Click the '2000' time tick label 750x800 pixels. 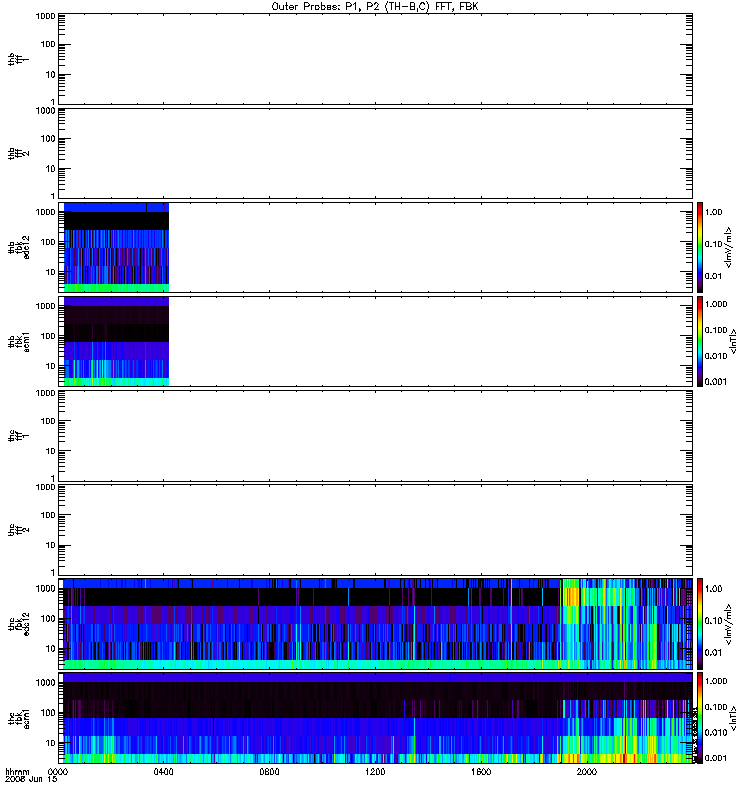pyautogui.click(x=587, y=772)
